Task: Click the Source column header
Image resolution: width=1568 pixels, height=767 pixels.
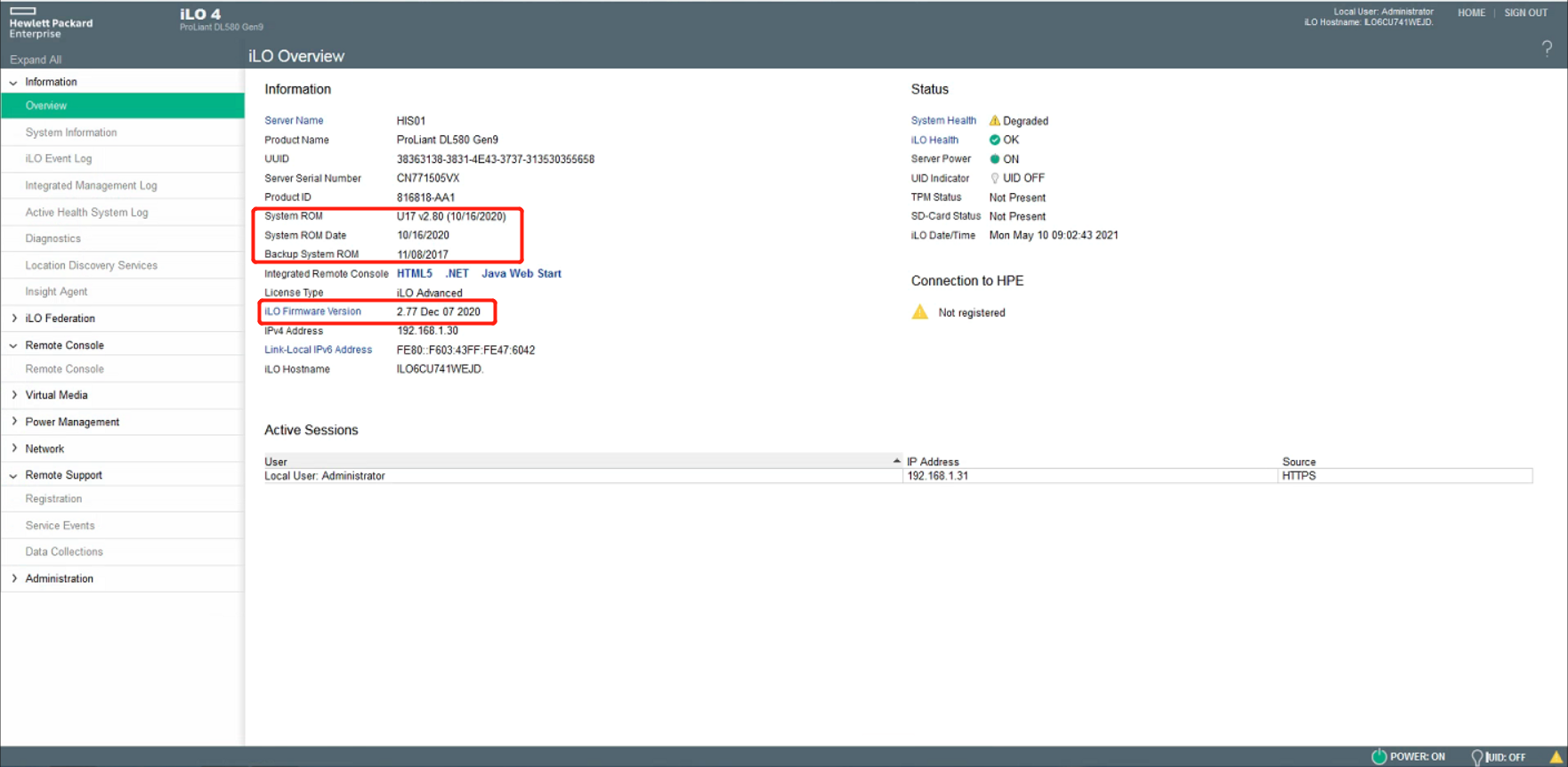Action: pos(1298,462)
